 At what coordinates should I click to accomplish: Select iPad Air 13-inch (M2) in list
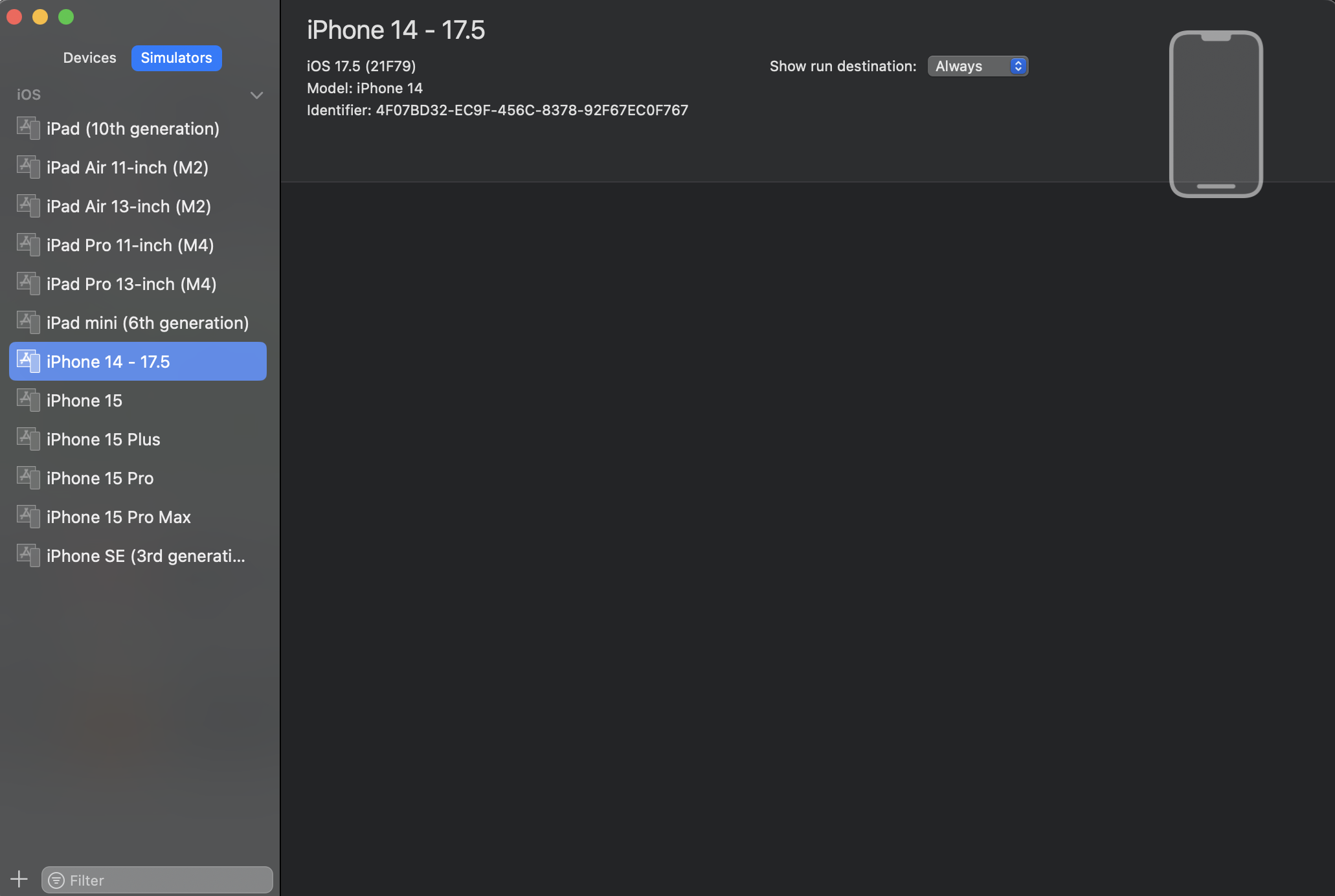128,207
